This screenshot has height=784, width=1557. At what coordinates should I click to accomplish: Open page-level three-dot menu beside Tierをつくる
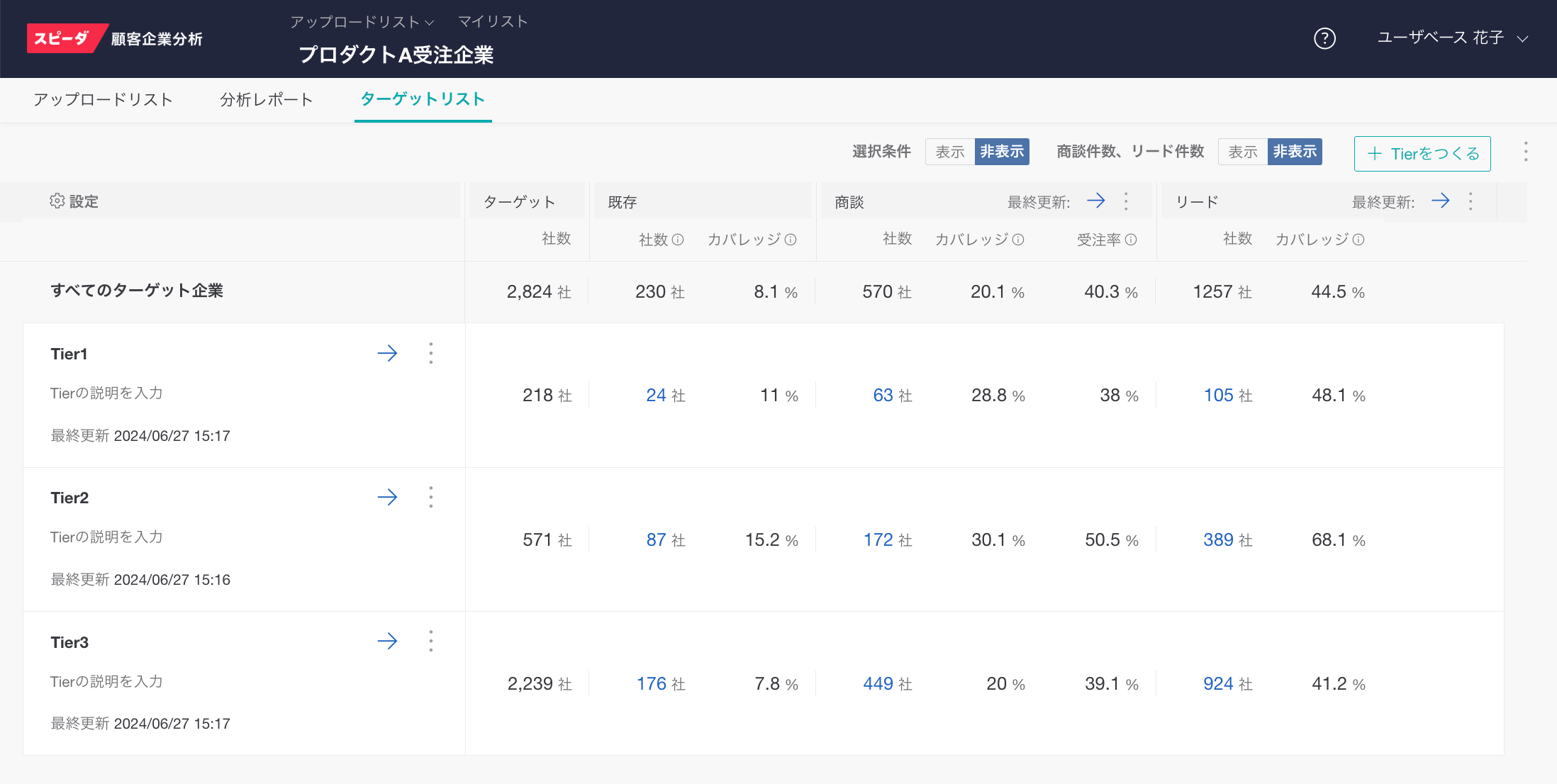[x=1526, y=152]
